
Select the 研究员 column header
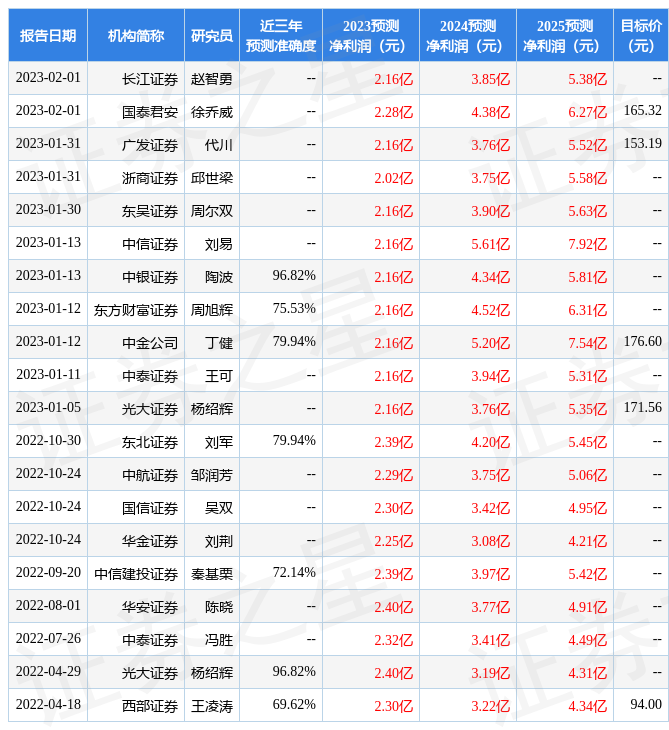point(212,35)
